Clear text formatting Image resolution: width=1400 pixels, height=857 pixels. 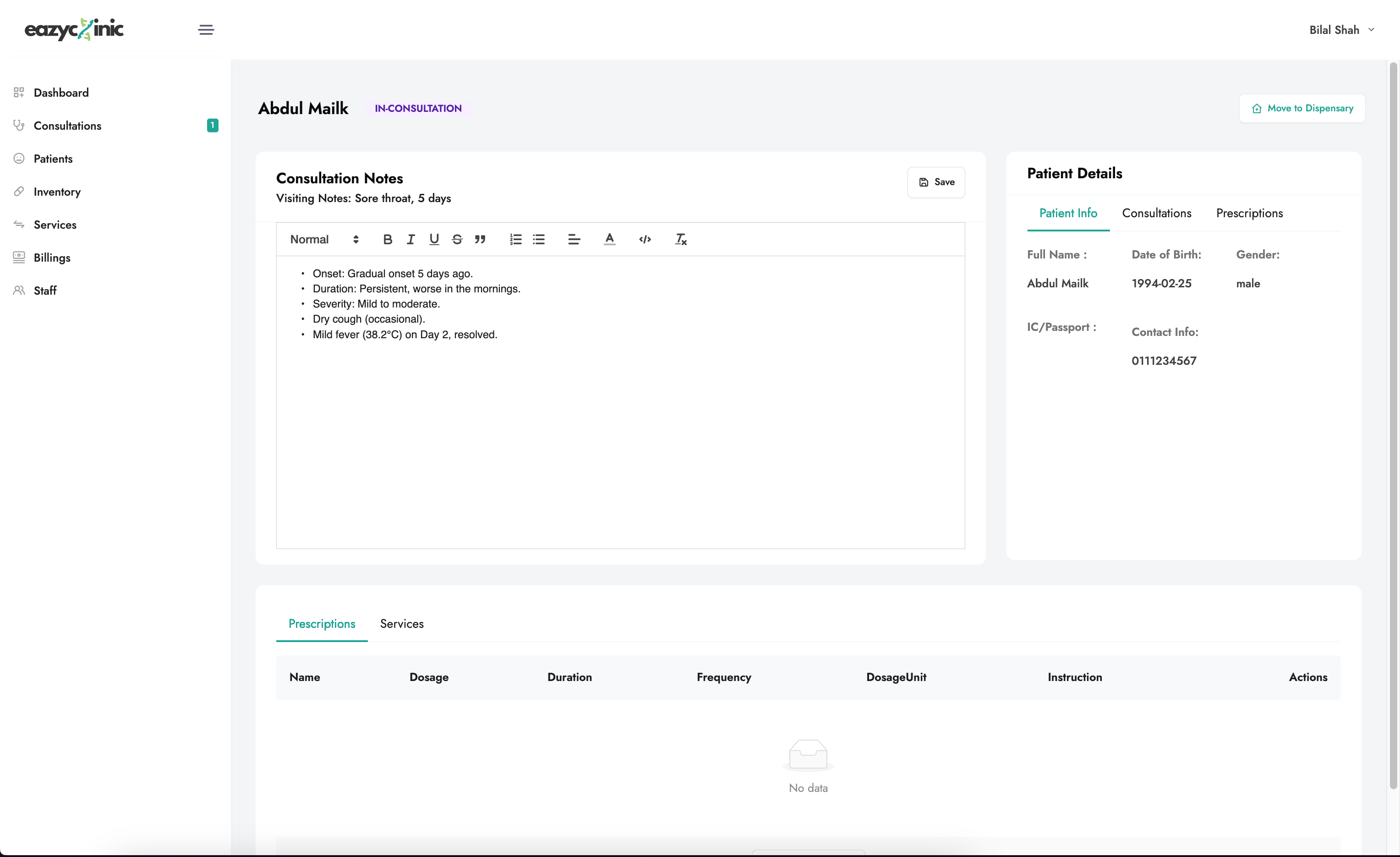click(x=680, y=239)
